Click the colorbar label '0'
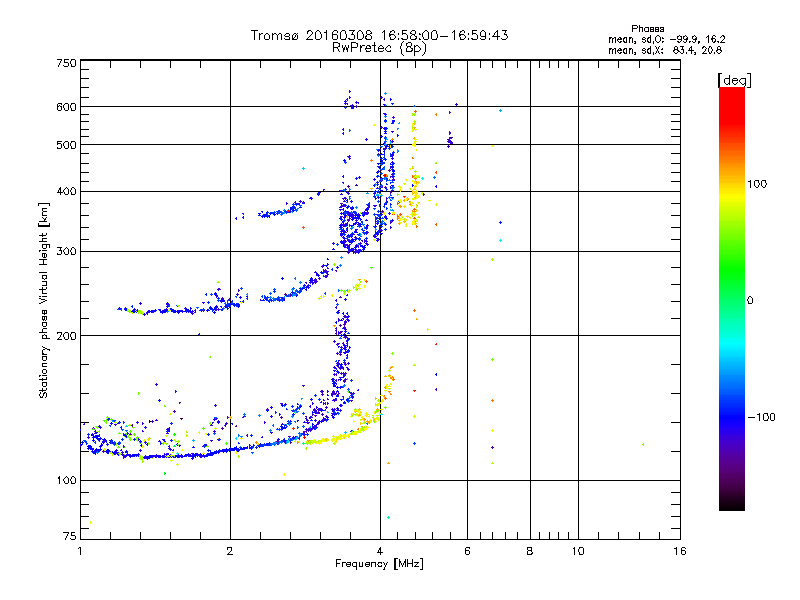Image resolution: width=800 pixels, height=600 pixels. [750, 301]
